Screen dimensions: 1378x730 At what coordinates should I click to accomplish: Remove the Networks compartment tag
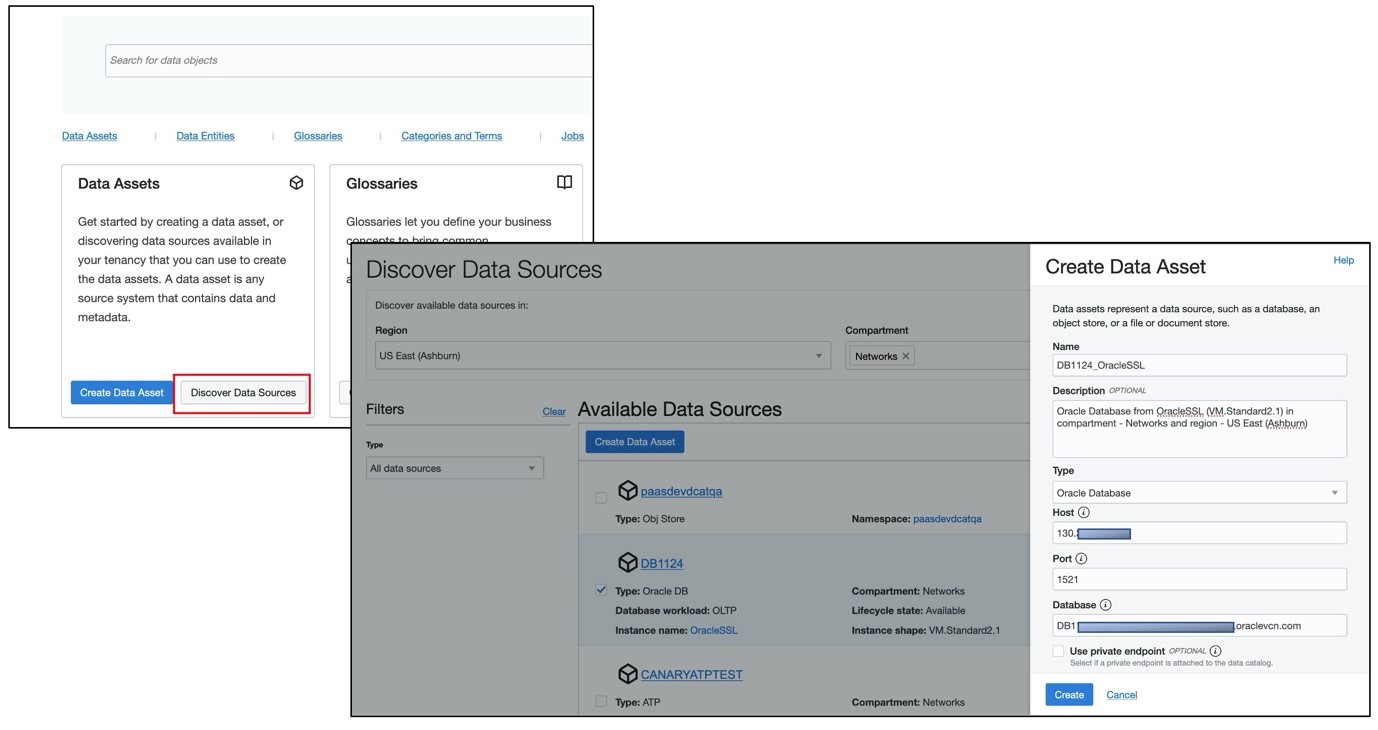pos(906,356)
